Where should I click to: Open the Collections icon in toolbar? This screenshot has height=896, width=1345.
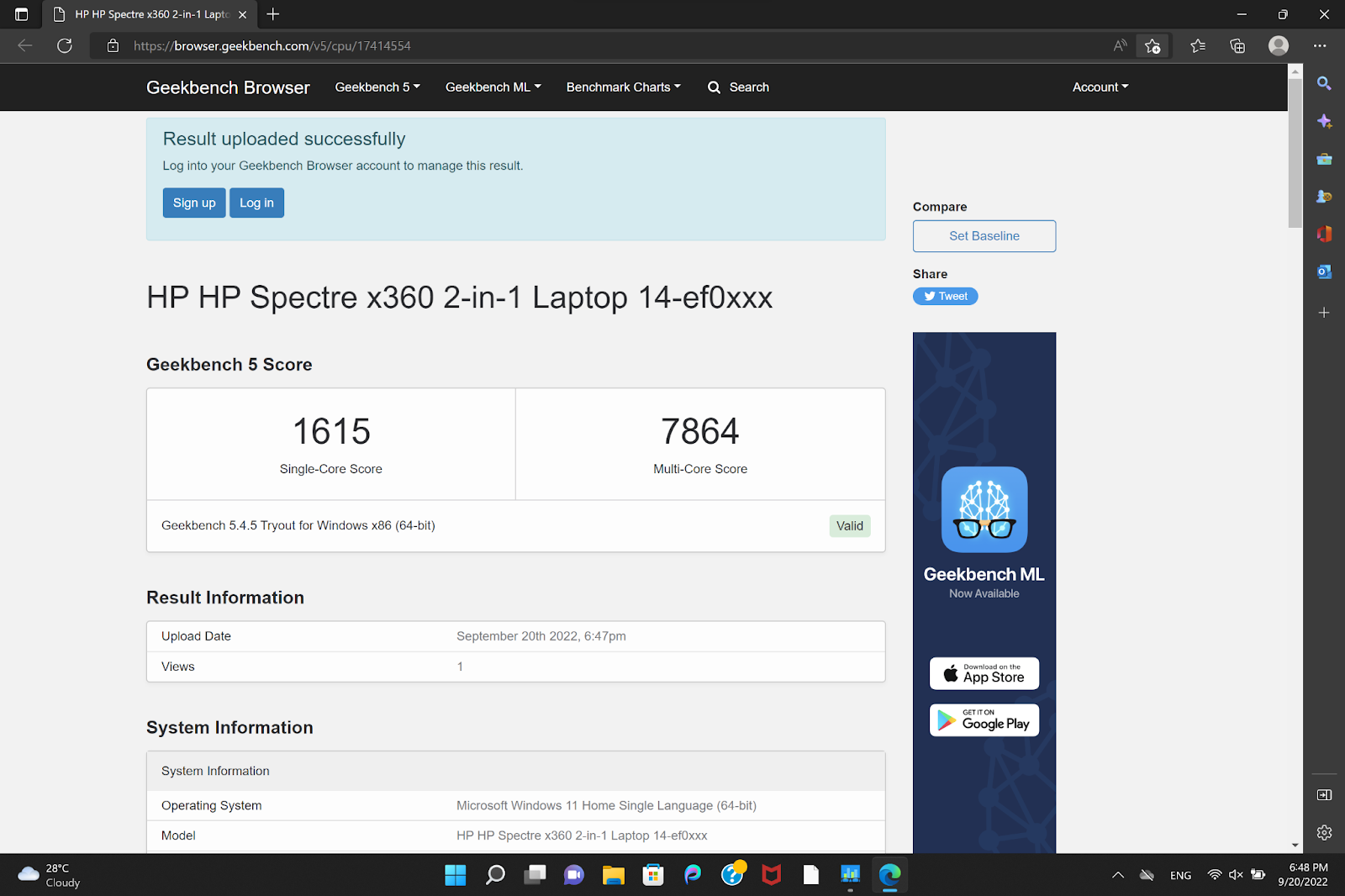click(1237, 45)
